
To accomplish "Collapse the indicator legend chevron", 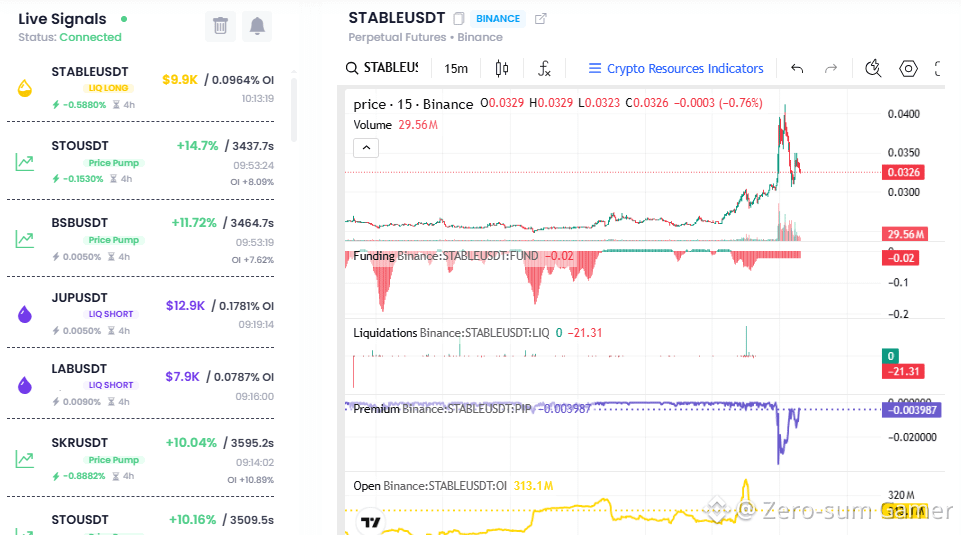I will (x=366, y=148).
